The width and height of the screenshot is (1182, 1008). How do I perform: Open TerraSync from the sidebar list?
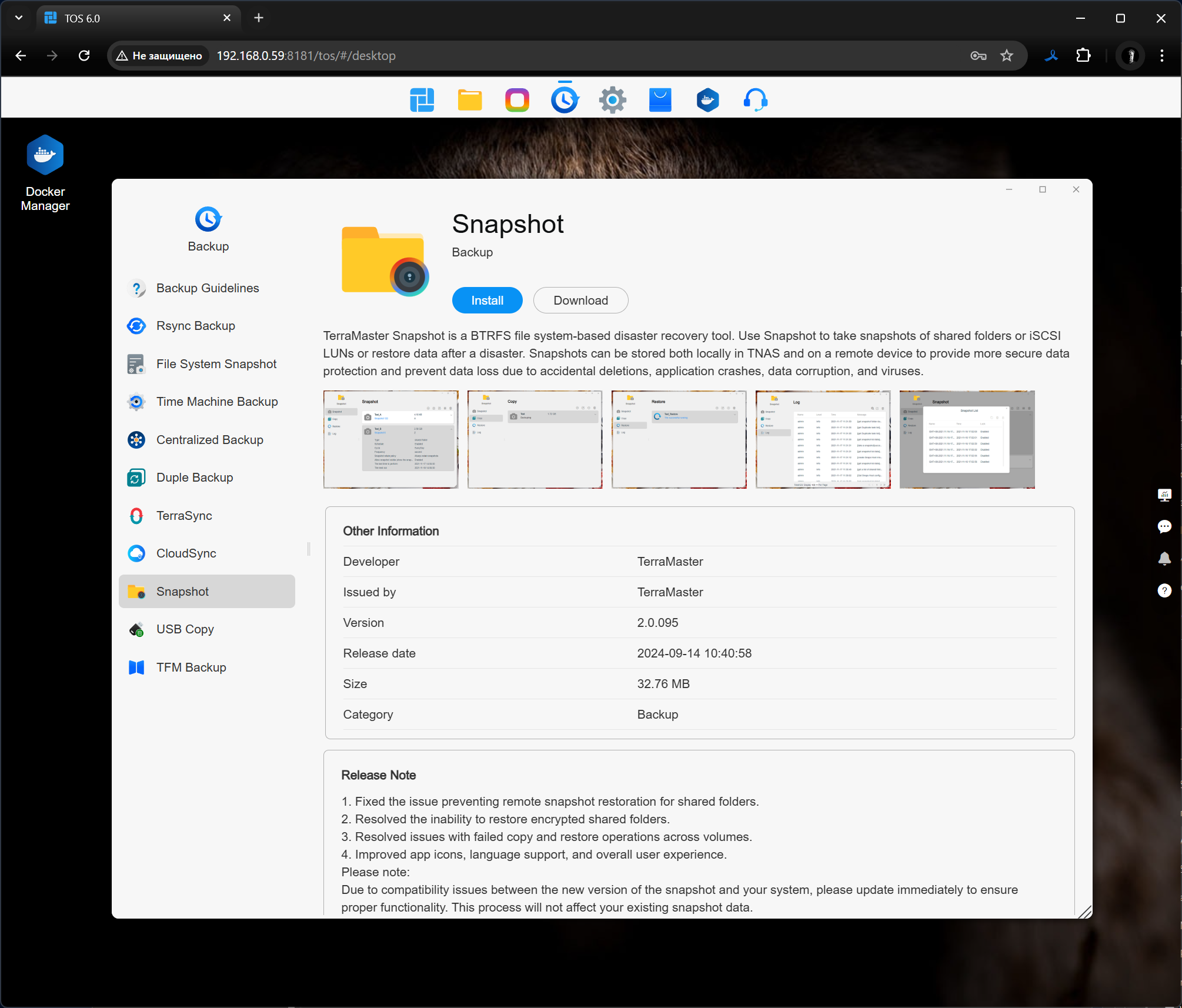pos(183,516)
